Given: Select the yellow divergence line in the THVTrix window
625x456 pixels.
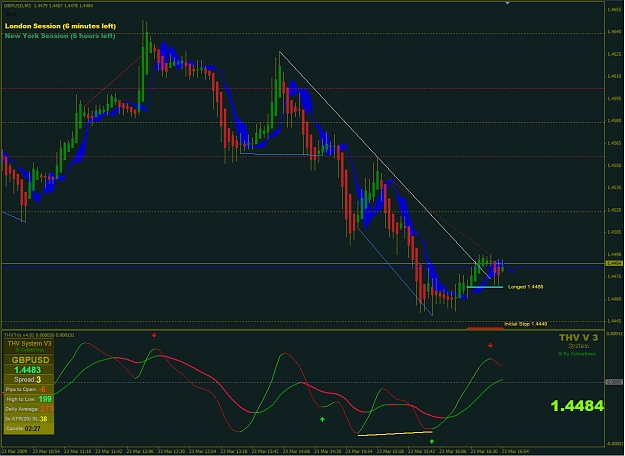Looking at the screenshot, I should (395, 433).
